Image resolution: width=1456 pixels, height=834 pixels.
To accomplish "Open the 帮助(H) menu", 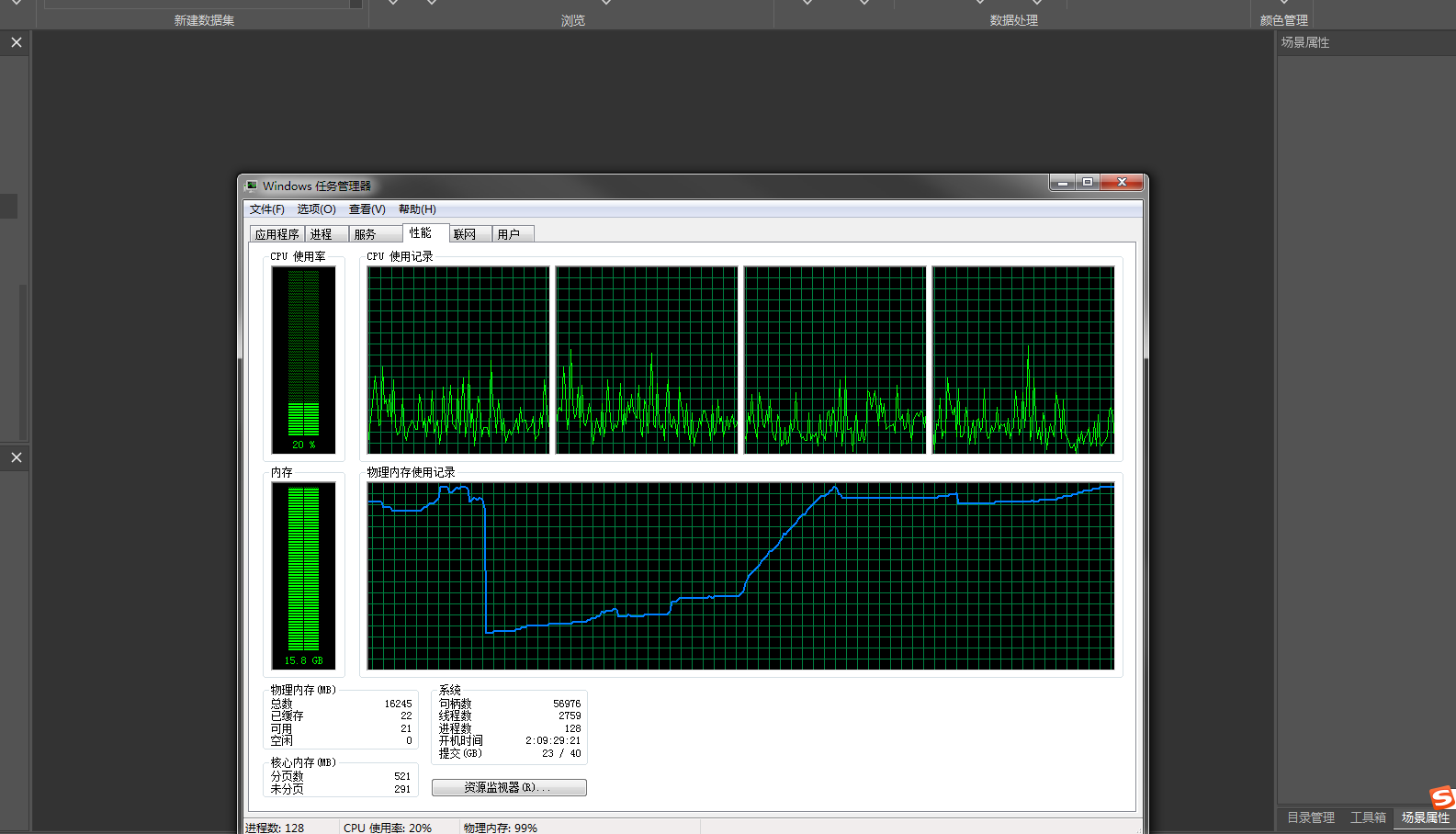I will 417,209.
